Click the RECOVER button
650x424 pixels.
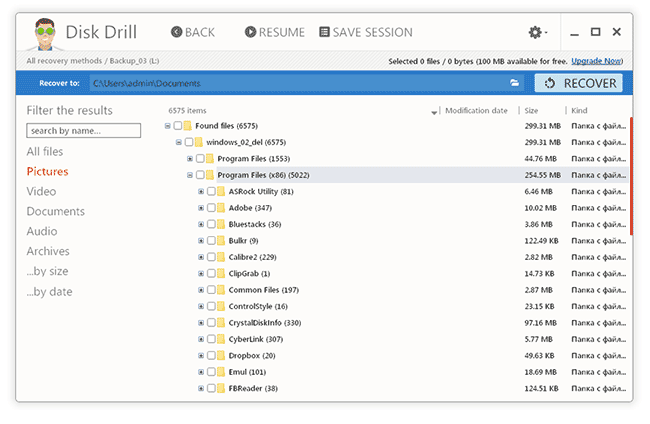coord(579,83)
